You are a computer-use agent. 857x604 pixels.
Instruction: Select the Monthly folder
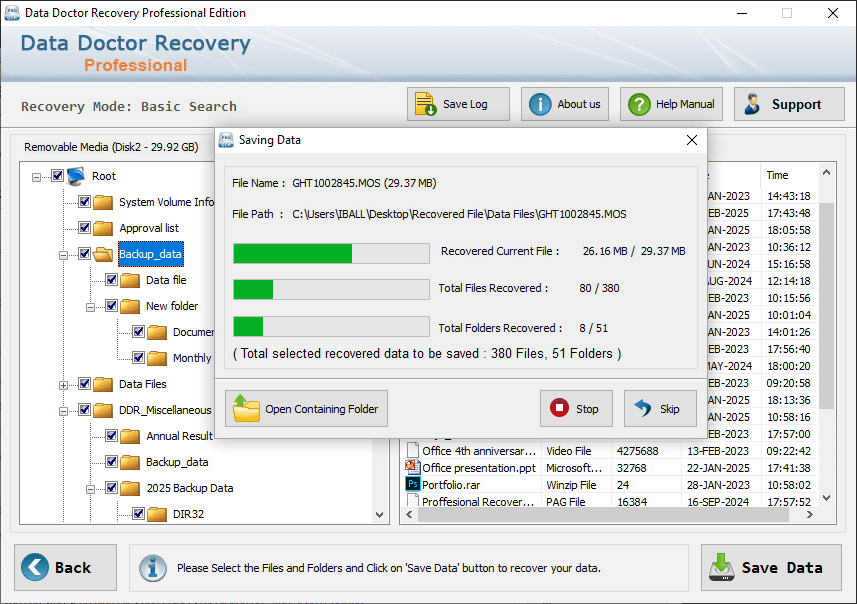coord(192,358)
